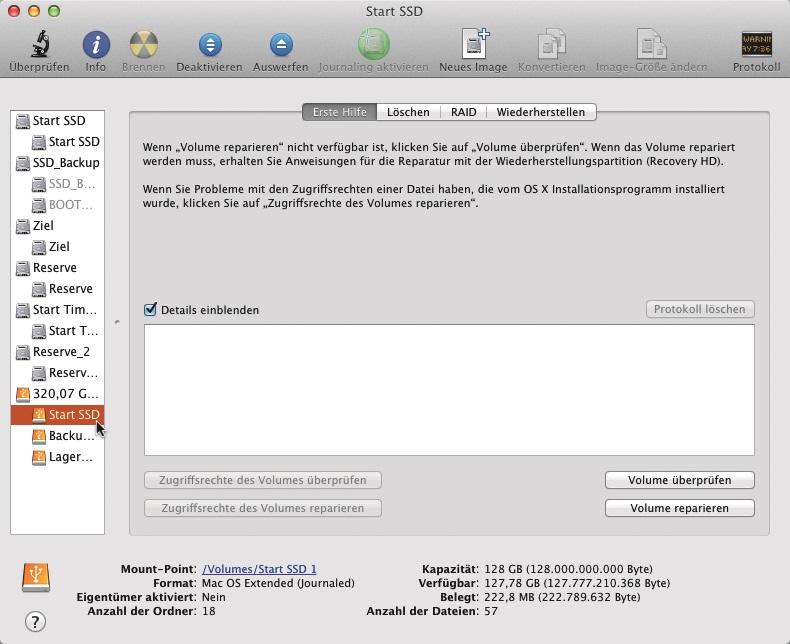Open the Info toolbar icon
The image size is (790, 644).
click(x=96, y=45)
